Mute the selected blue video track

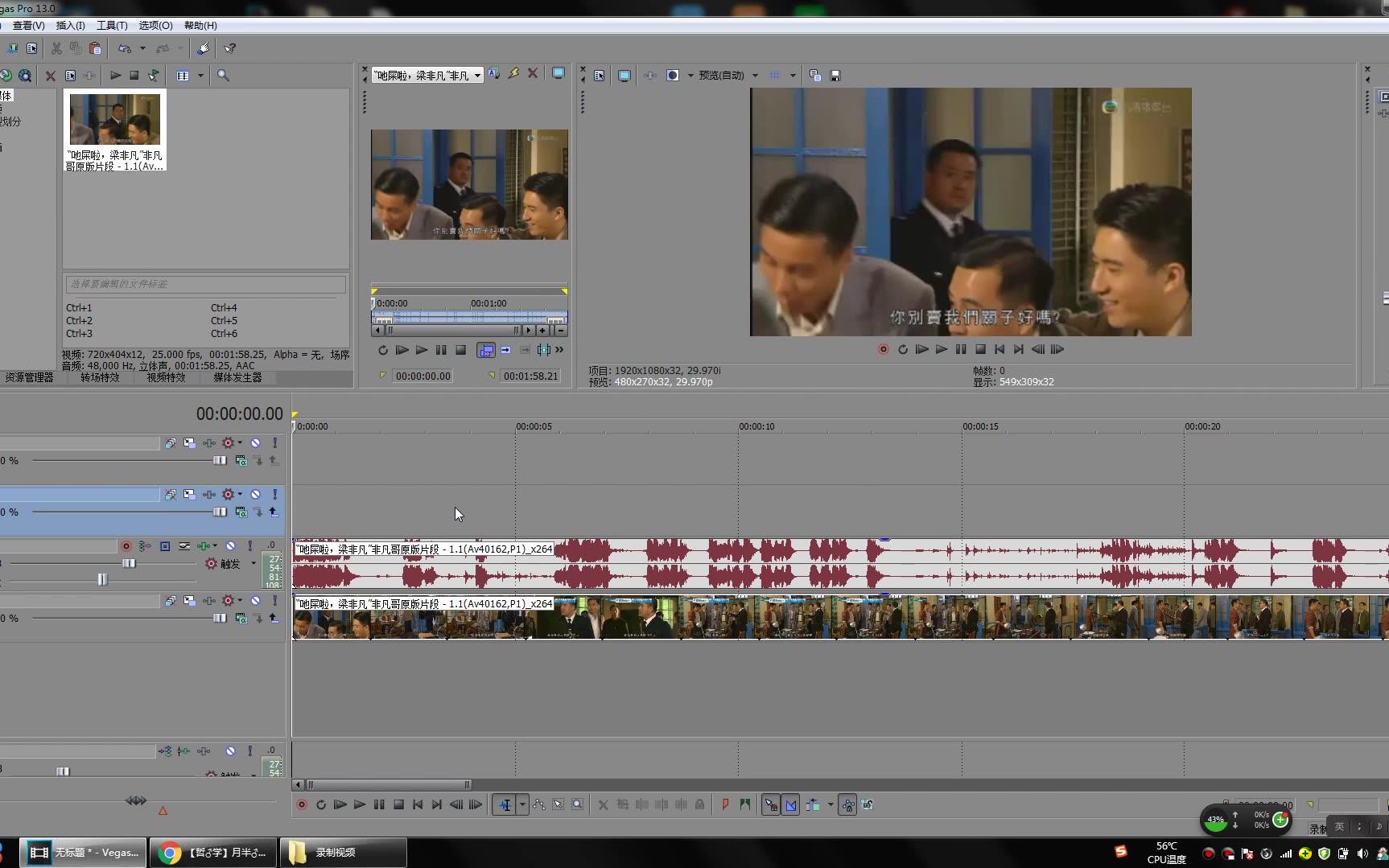255,495
